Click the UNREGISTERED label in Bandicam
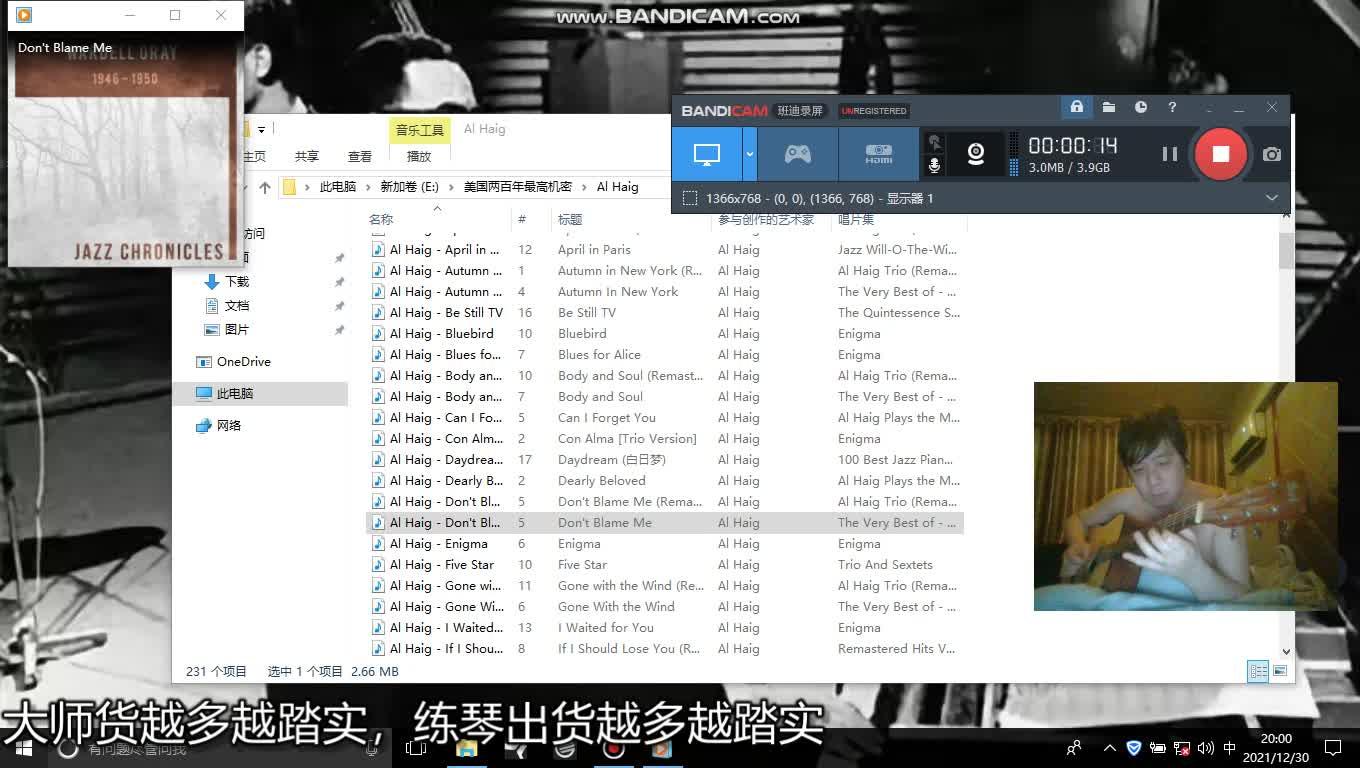 coord(873,111)
